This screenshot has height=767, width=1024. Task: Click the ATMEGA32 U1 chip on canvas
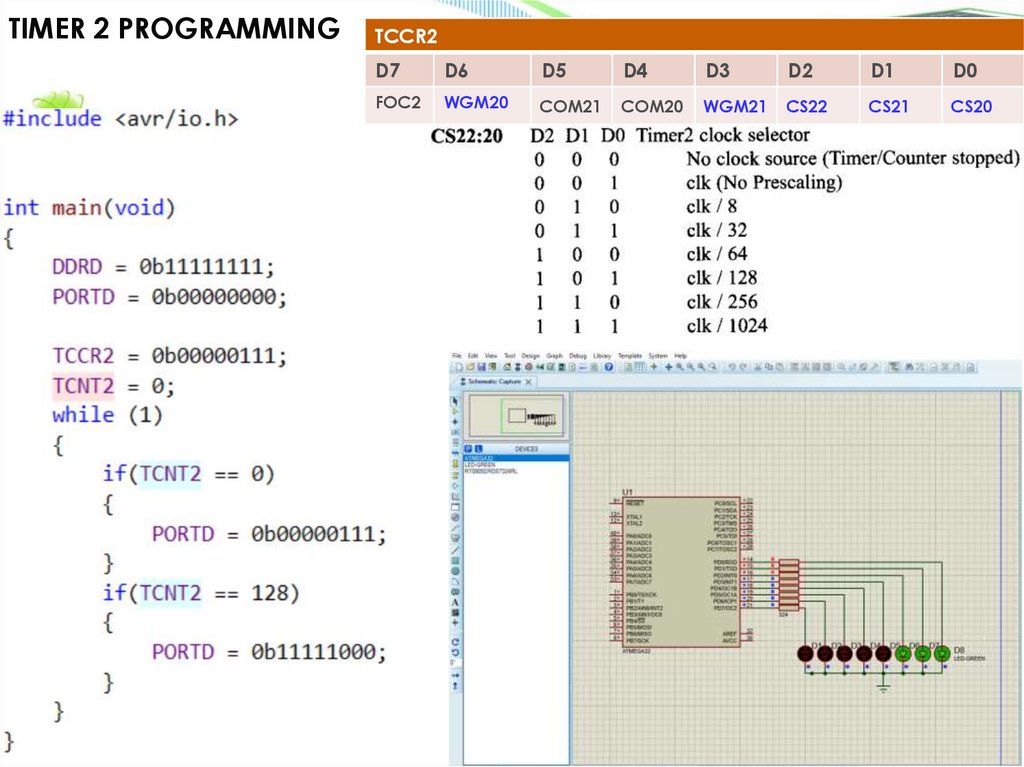coord(682,571)
